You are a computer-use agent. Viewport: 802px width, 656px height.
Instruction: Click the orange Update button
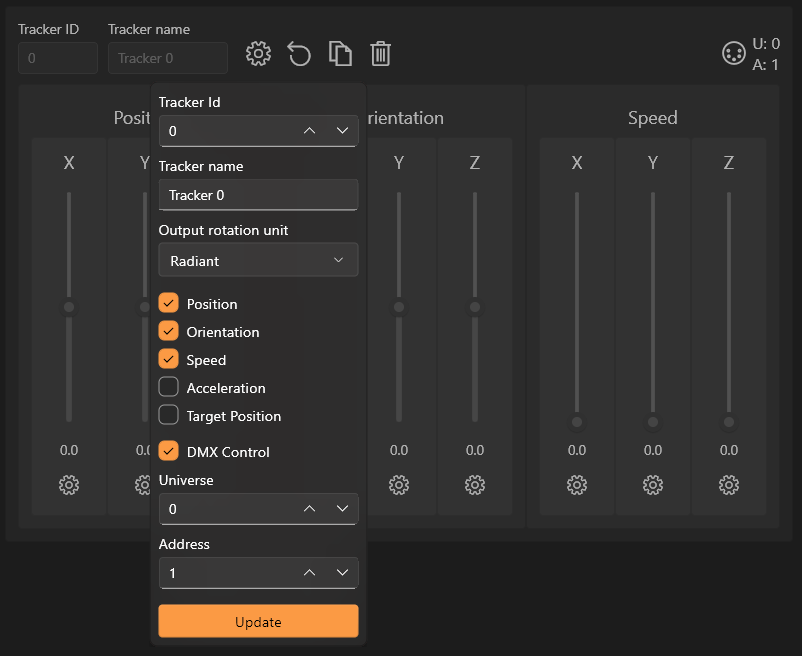tap(258, 621)
